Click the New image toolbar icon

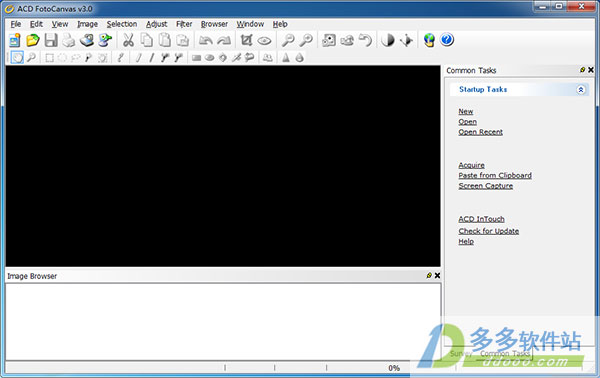coord(15,40)
